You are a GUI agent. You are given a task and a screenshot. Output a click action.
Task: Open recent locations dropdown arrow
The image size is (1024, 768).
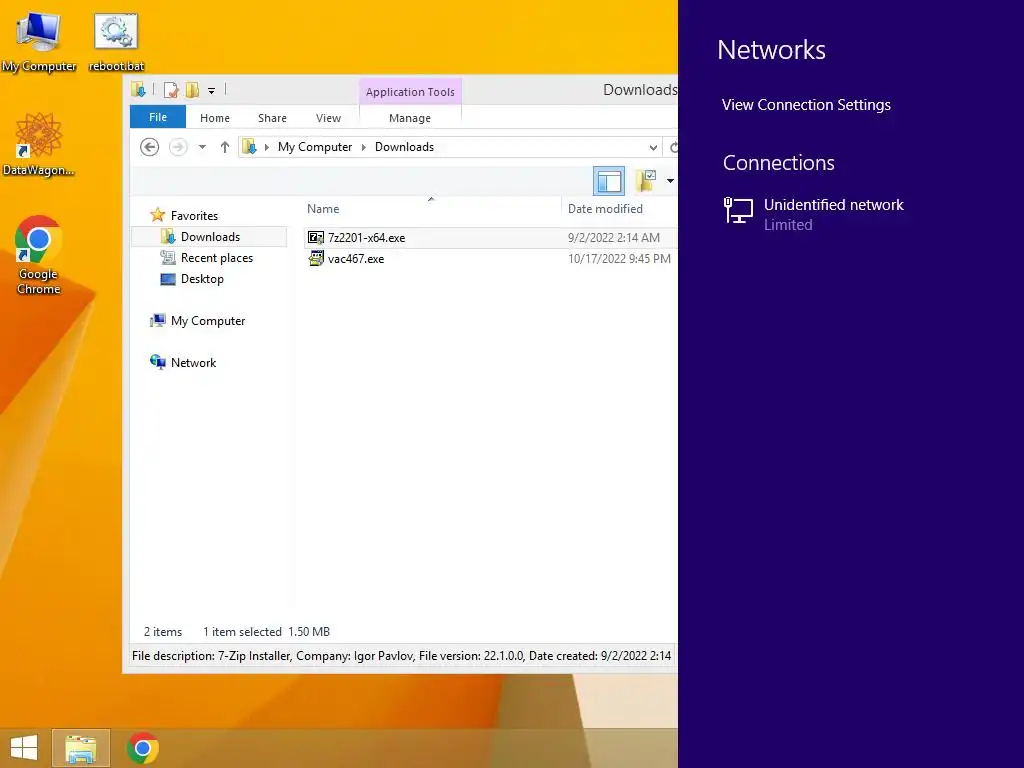(x=202, y=147)
